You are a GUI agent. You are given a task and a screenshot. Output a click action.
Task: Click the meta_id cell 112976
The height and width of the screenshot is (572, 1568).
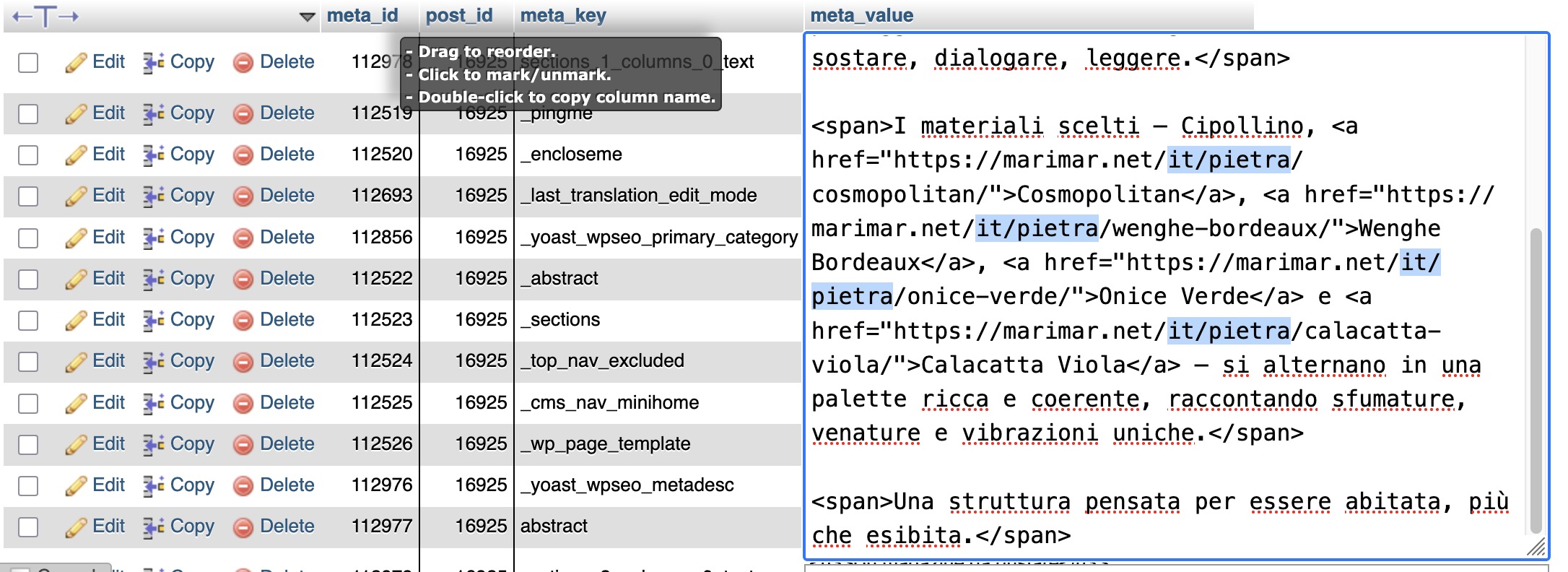[382, 485]
